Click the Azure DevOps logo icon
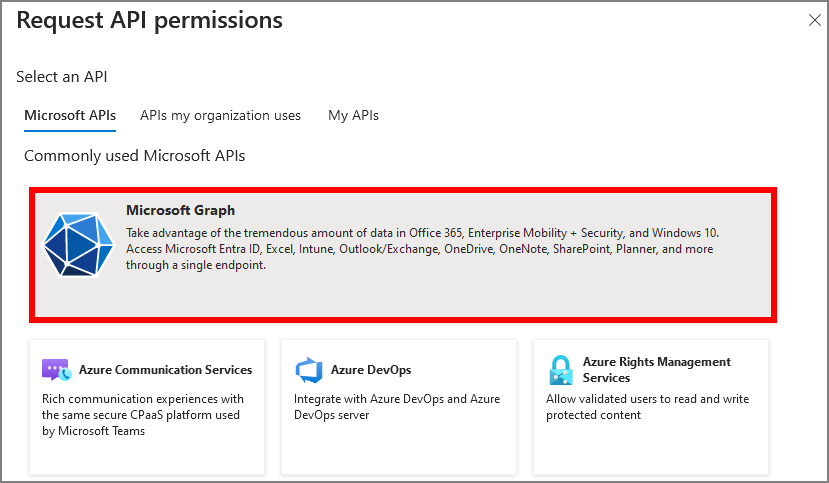Viewport: 829px width, 483px height. [x=309, y=370]
